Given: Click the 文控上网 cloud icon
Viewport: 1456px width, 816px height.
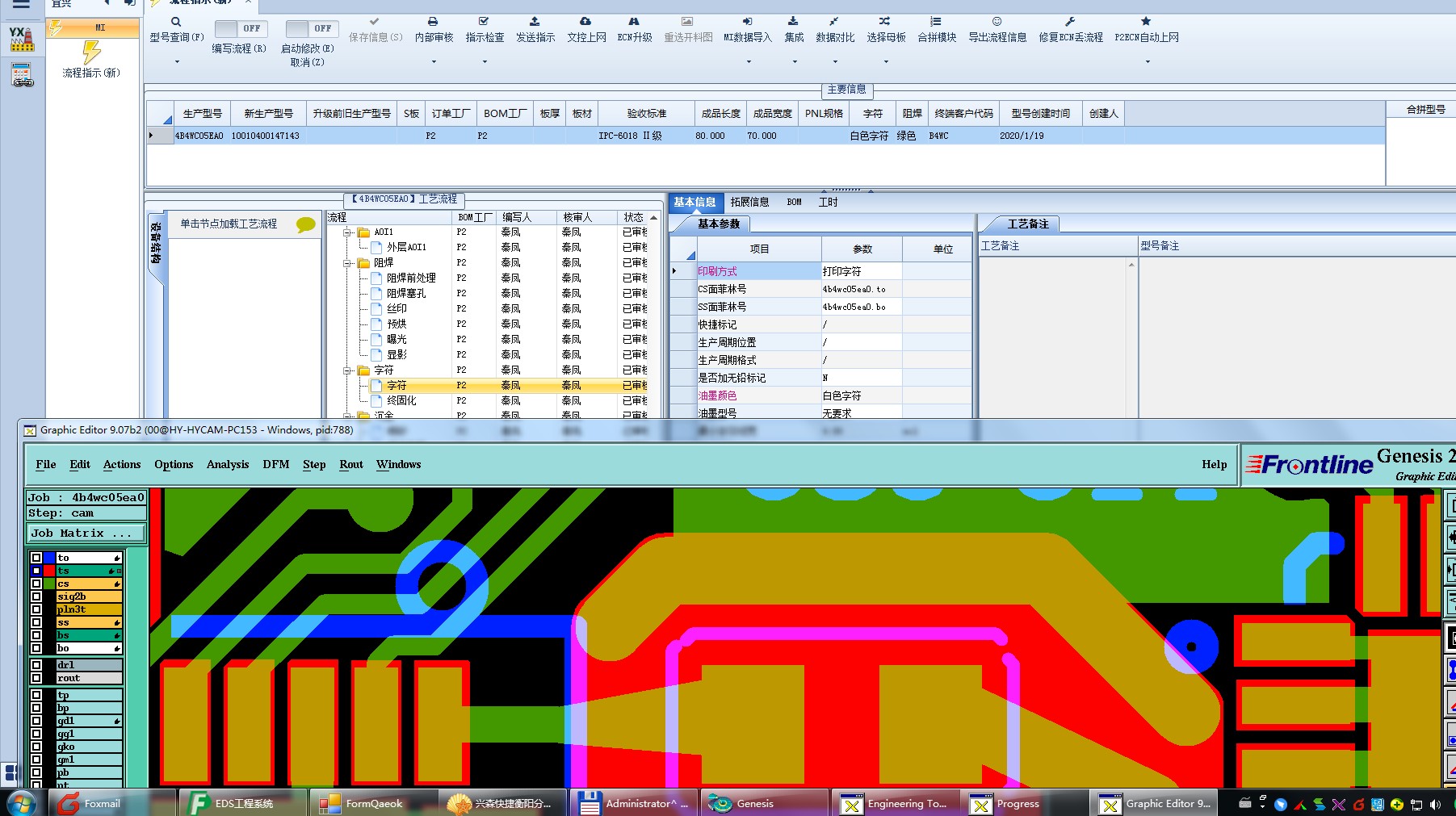Looking at the screenshot, I should [x=585, y=22].
